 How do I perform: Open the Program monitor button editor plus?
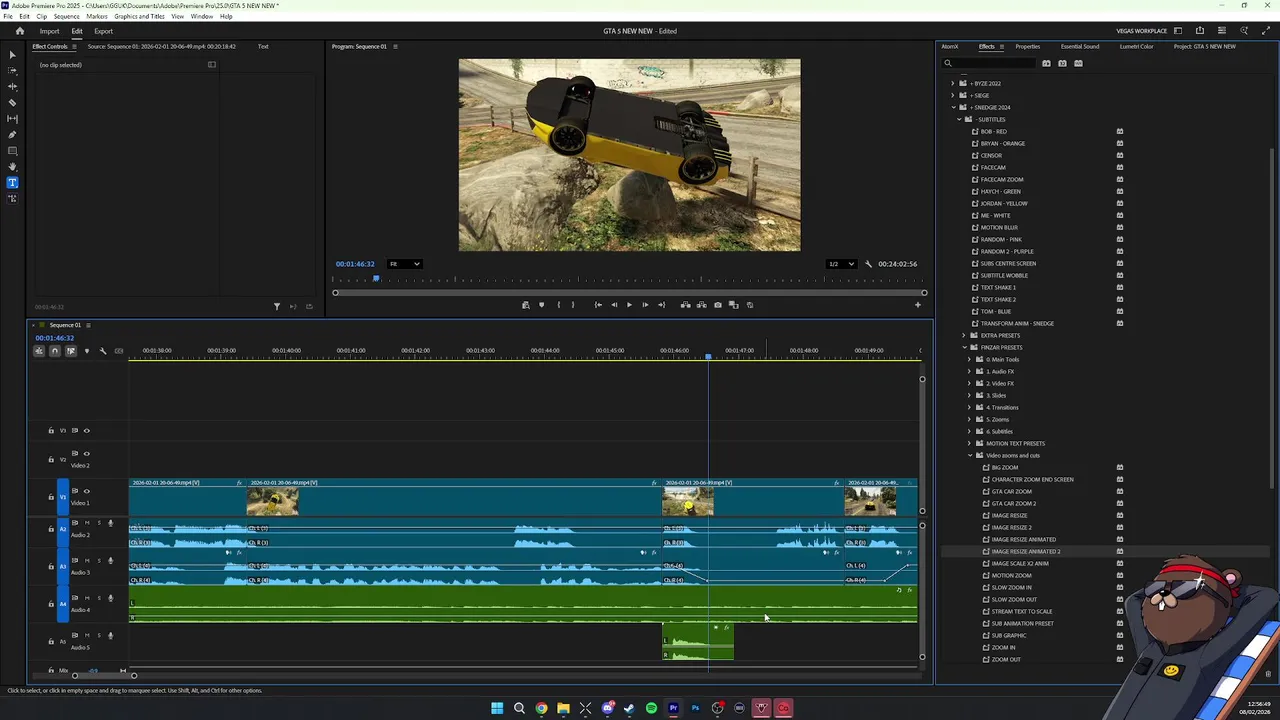coord(918,305)
